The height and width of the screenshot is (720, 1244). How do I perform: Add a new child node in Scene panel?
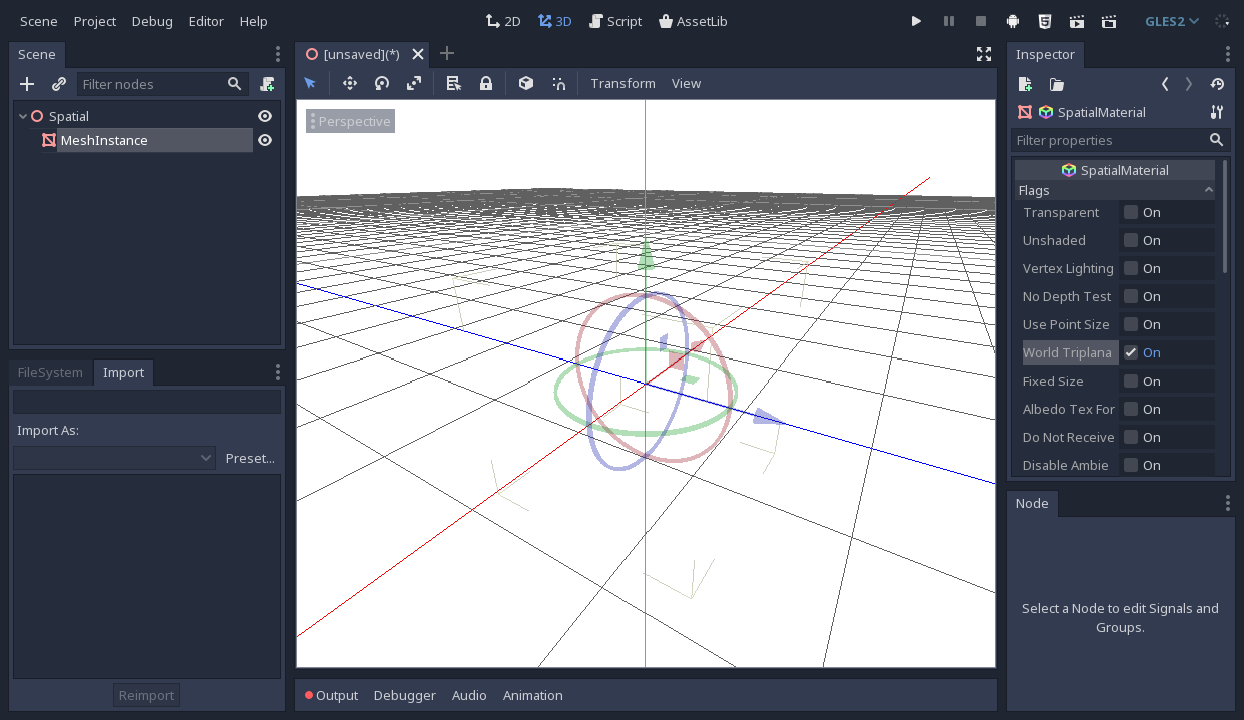[26, 84]
